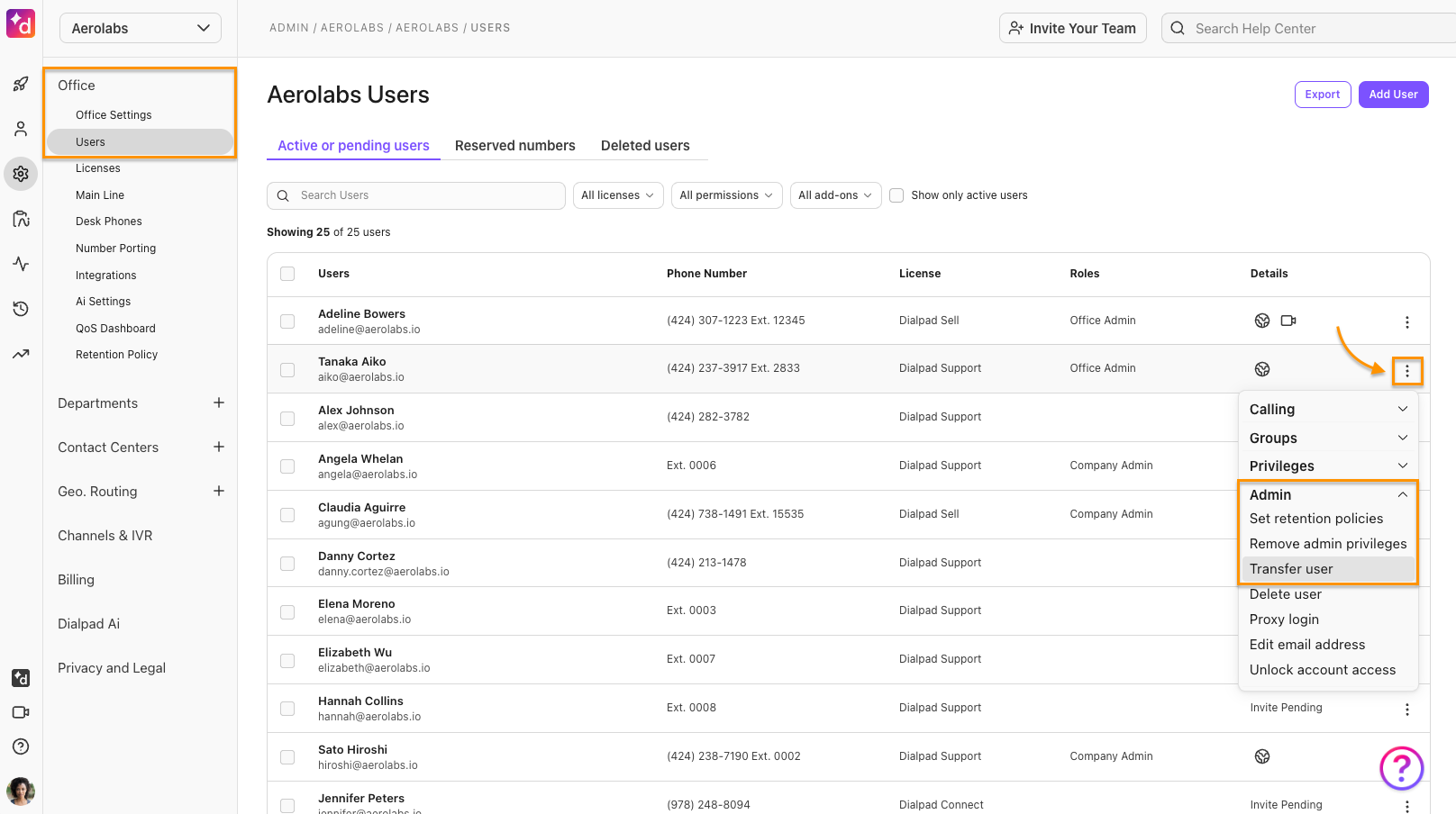Check the box for Alex Johnson
Image resolution: width=1456 pixels, height=814 pixels.
(x=287, y=419)
